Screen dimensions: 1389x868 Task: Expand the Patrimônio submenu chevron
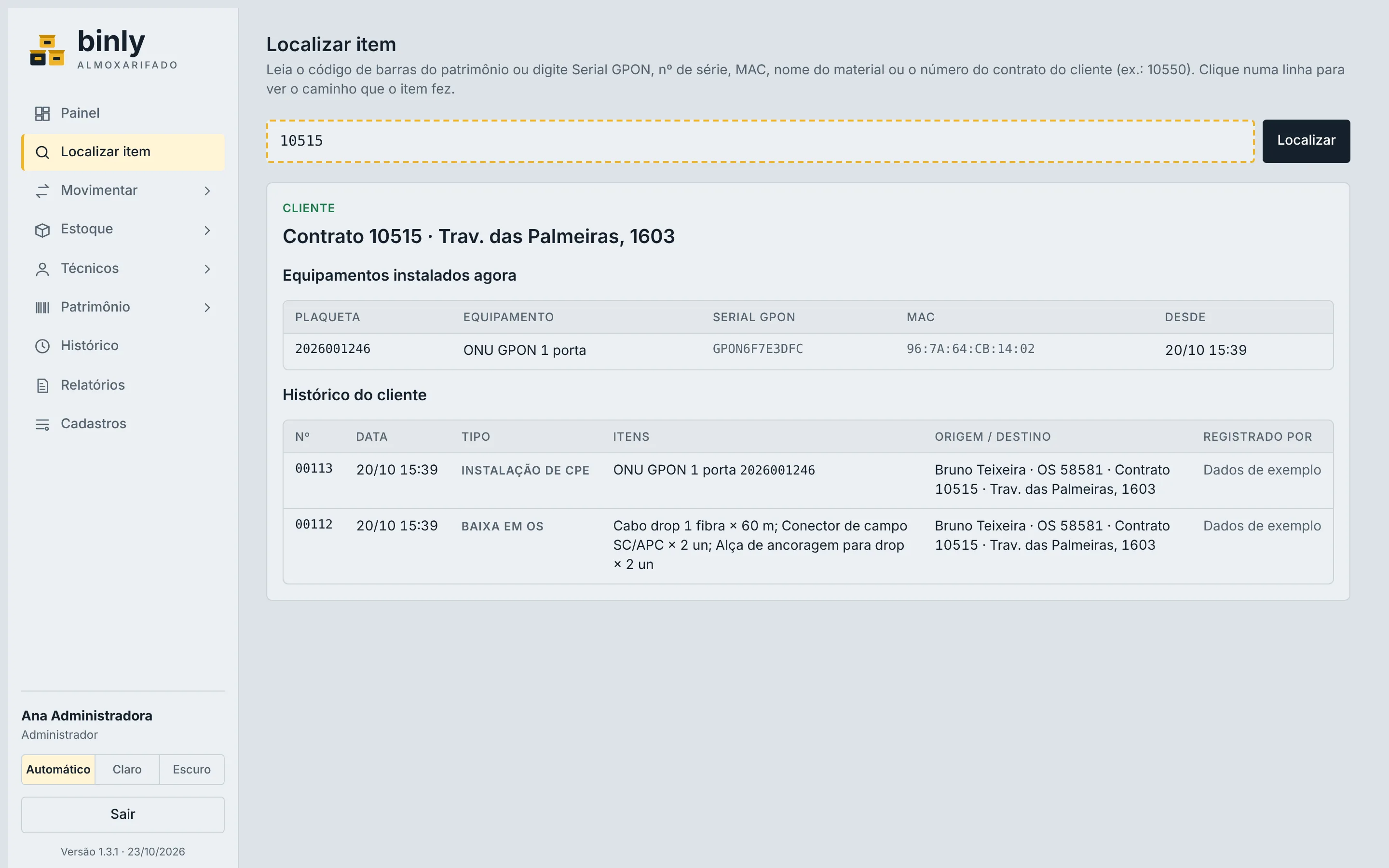click(207, 308)
